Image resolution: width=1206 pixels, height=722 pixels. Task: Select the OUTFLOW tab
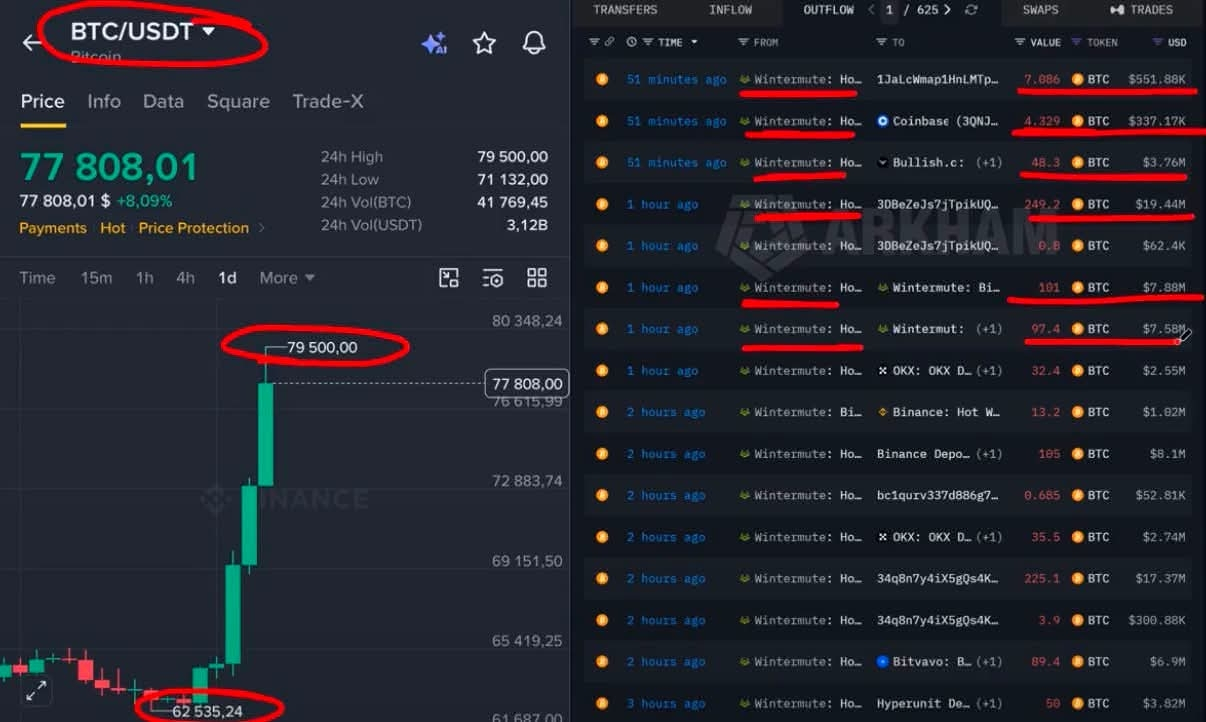(x=829, y=10)
